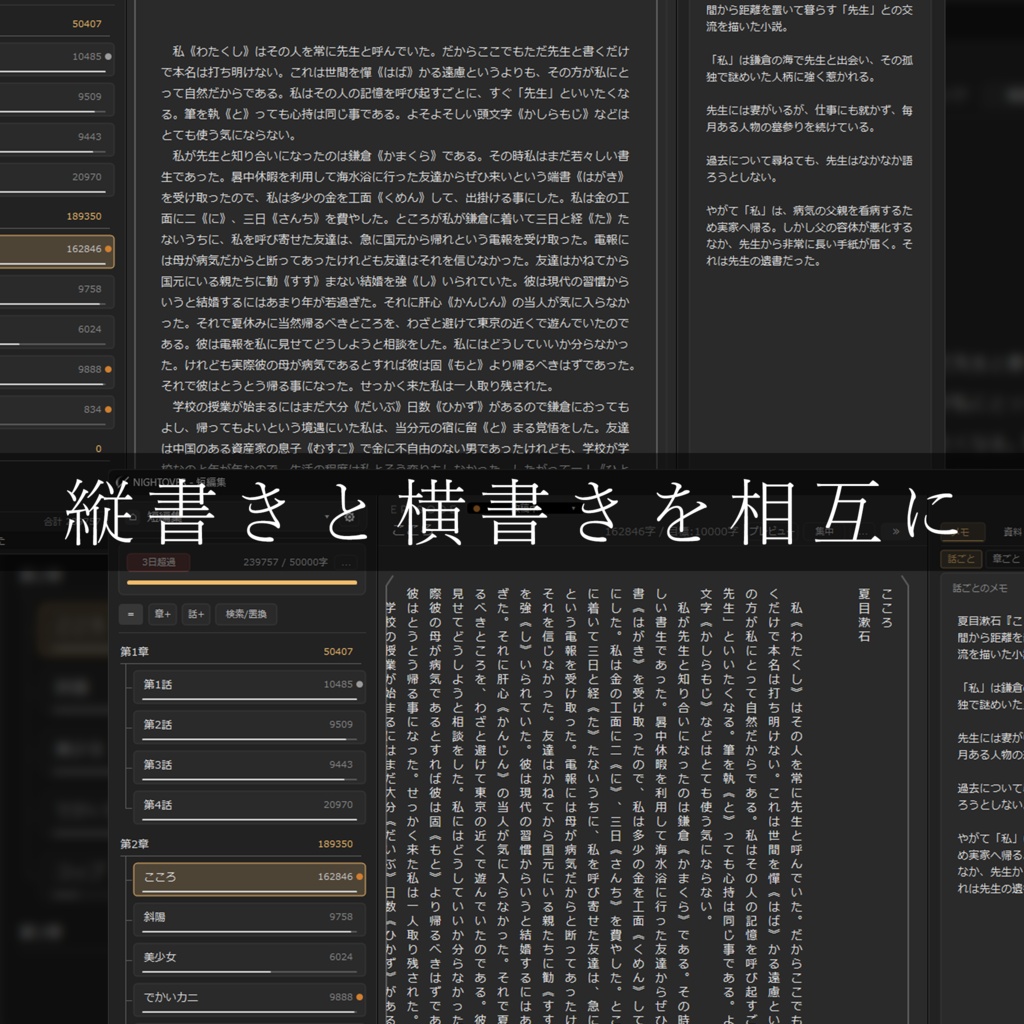Screen dimensions: 1024x1024
Task: Click the 3日超過 overdue badge
Action: [159, 562]
